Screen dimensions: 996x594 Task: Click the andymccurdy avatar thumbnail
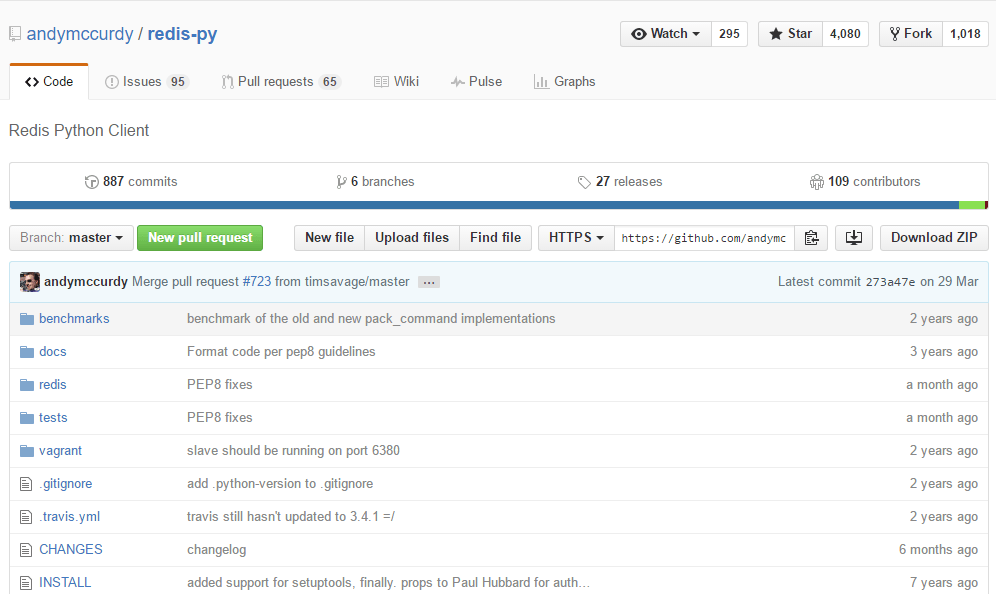click(29, 281)
